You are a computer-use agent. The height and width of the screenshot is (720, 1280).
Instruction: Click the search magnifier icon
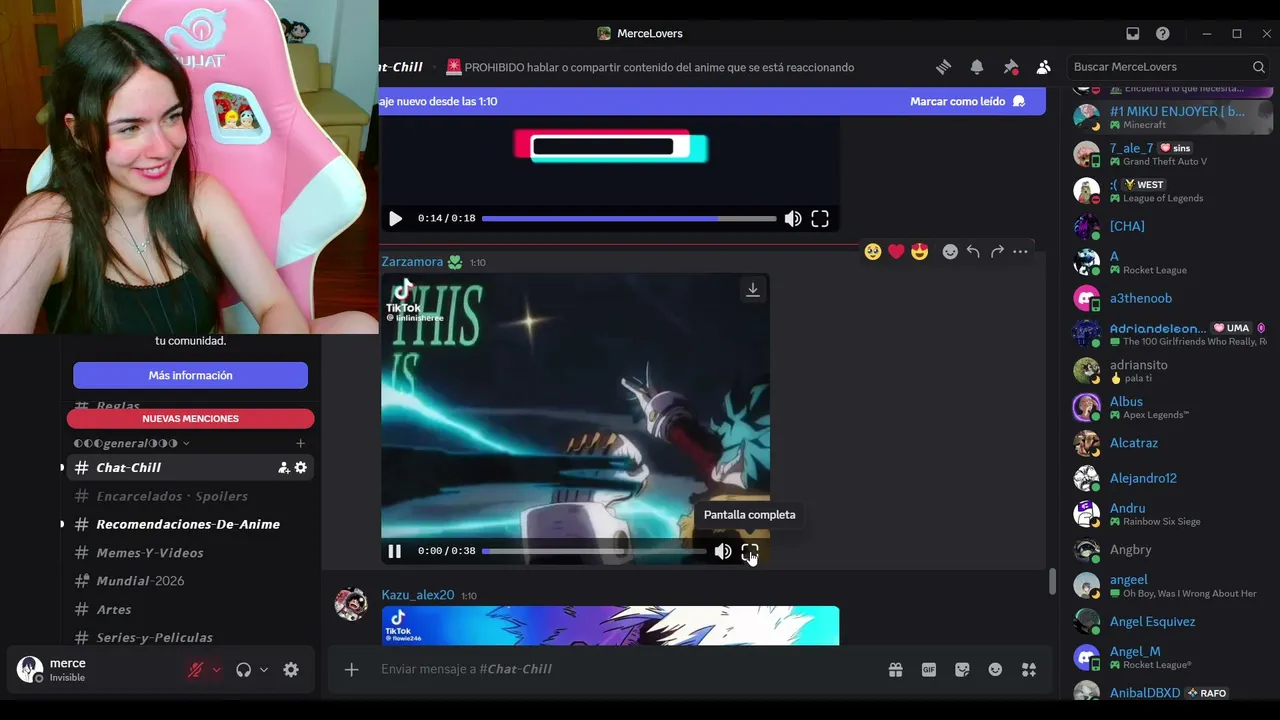pos(1259,67)
